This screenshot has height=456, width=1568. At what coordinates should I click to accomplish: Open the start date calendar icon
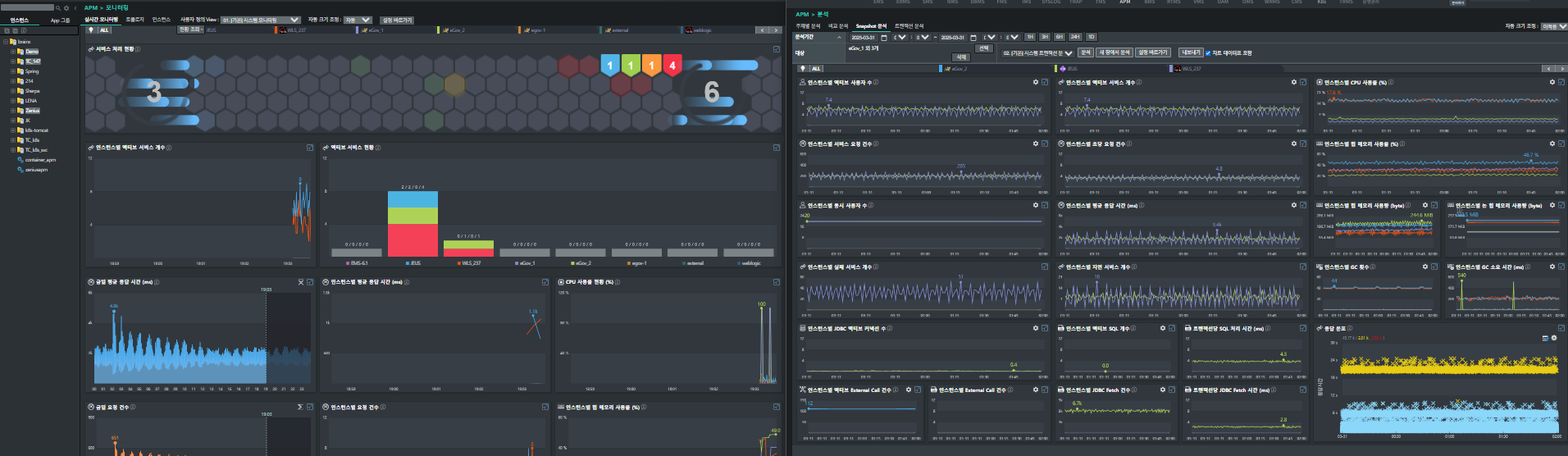(884, 37)
